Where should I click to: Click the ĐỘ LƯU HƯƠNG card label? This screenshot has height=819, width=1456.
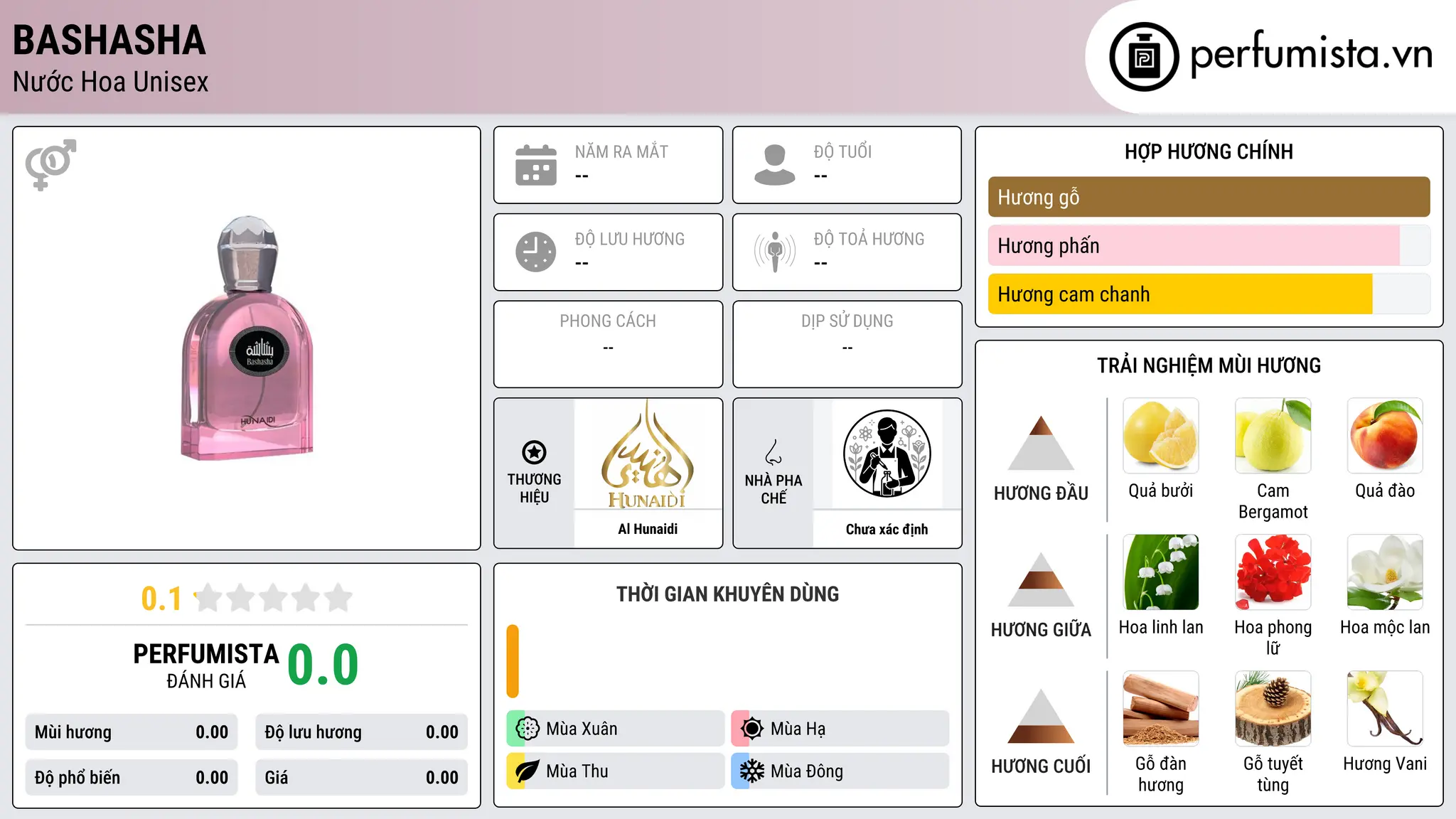tap(630, 239)
